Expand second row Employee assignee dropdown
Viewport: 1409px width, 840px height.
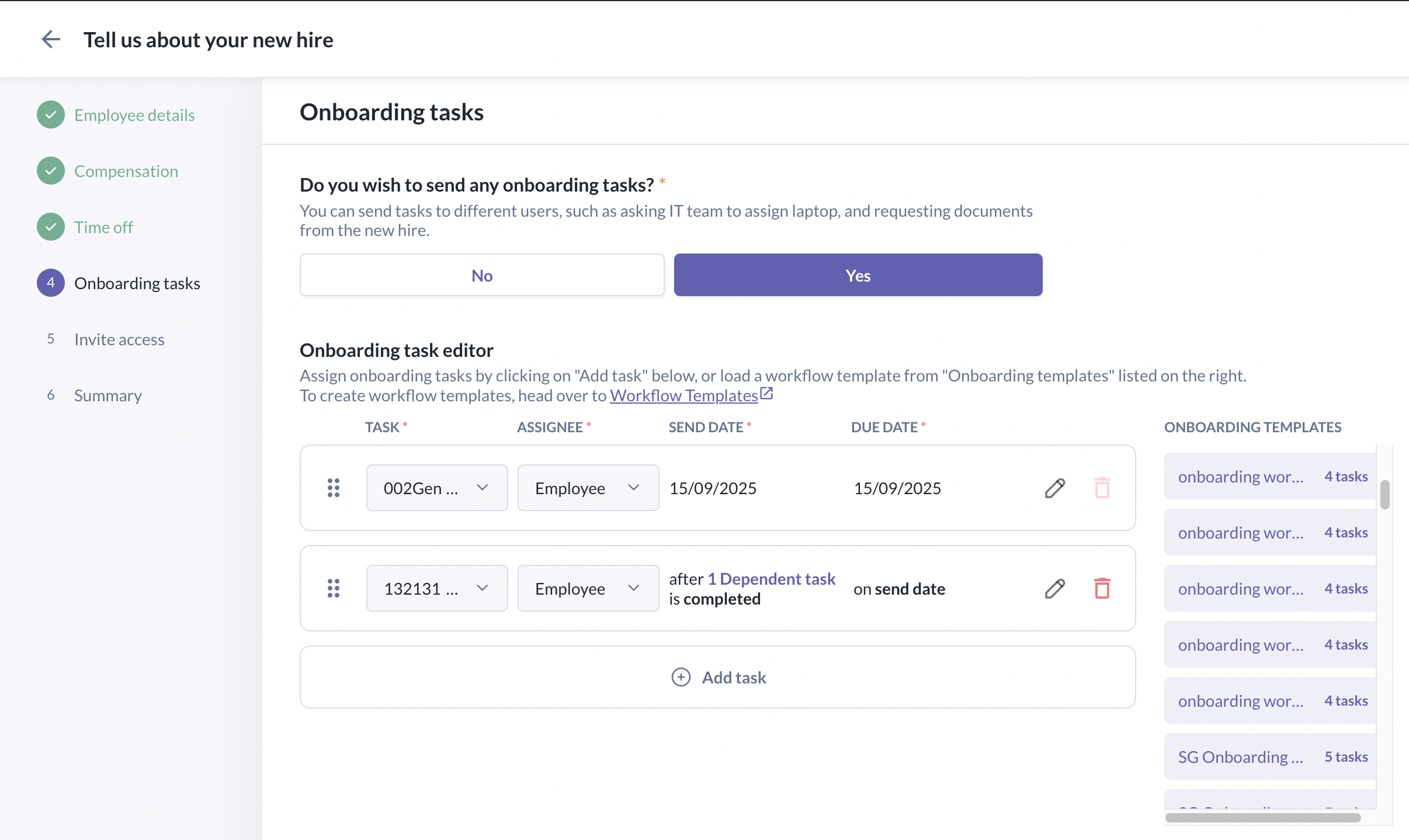coord(588,588)
